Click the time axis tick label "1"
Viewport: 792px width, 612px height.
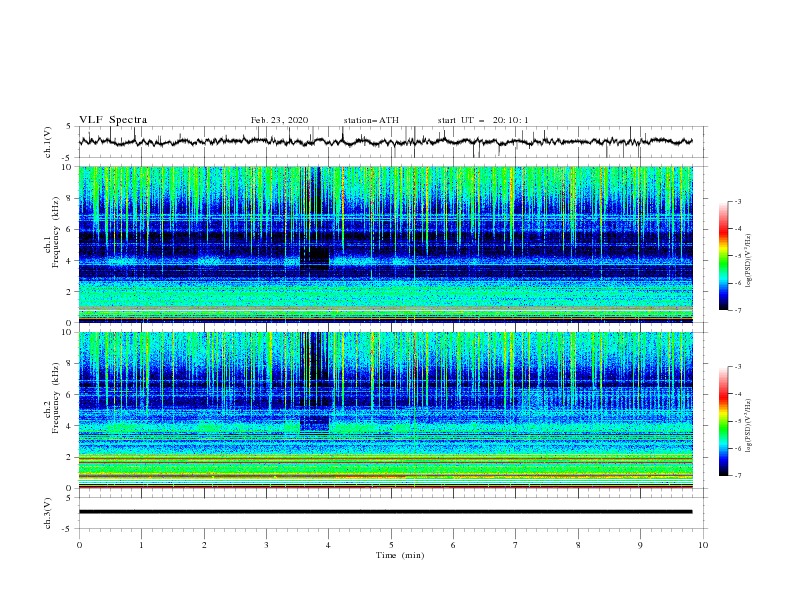(141, 545)
